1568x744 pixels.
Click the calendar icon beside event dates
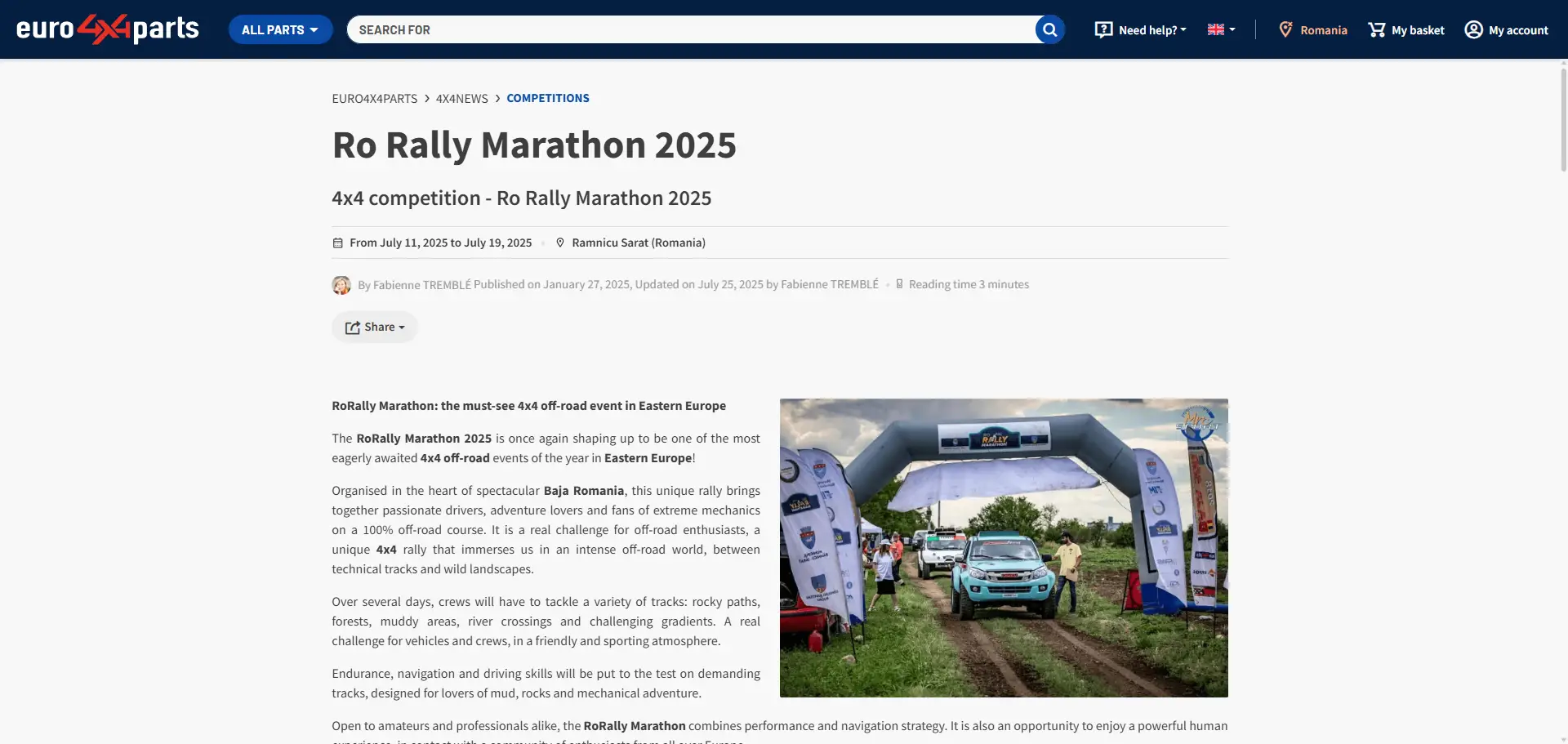pyautogui.click(x=337, y=243)
